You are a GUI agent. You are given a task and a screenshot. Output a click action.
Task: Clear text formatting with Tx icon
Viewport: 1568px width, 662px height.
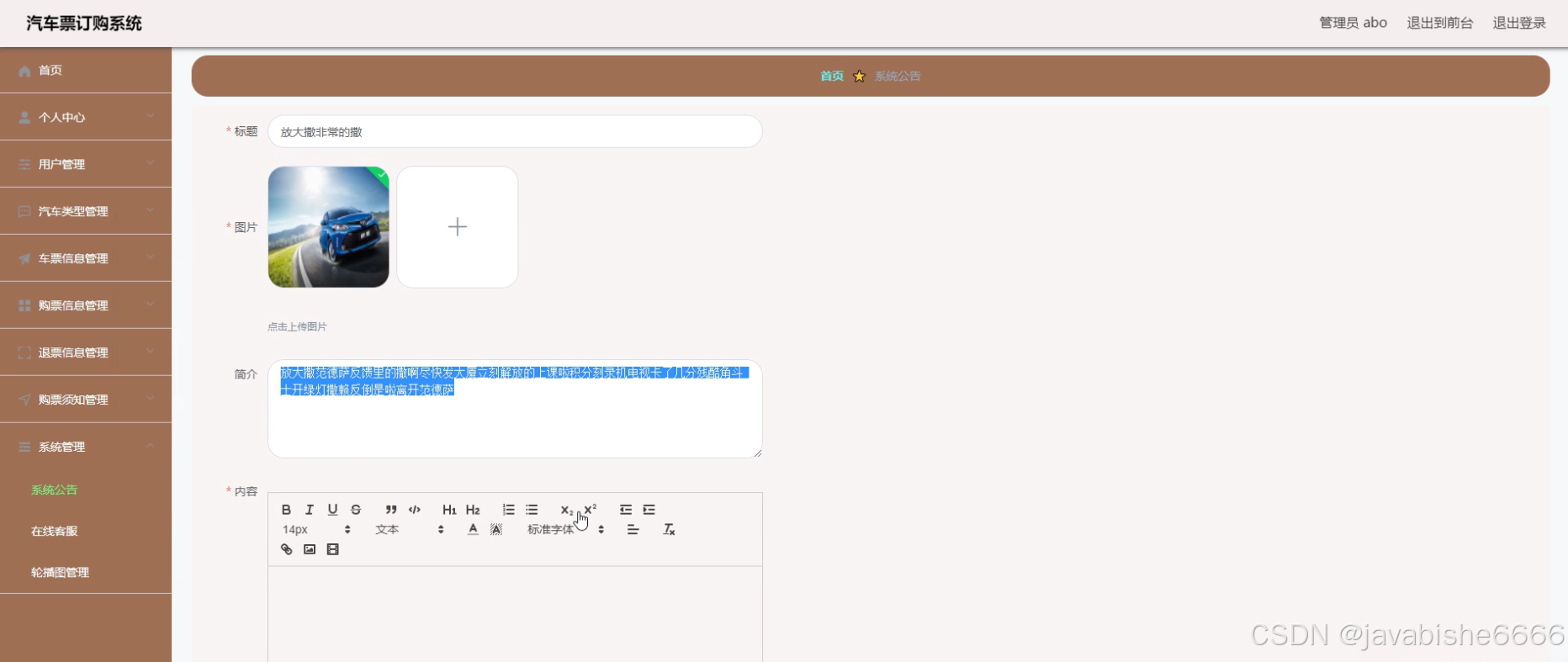669,529
